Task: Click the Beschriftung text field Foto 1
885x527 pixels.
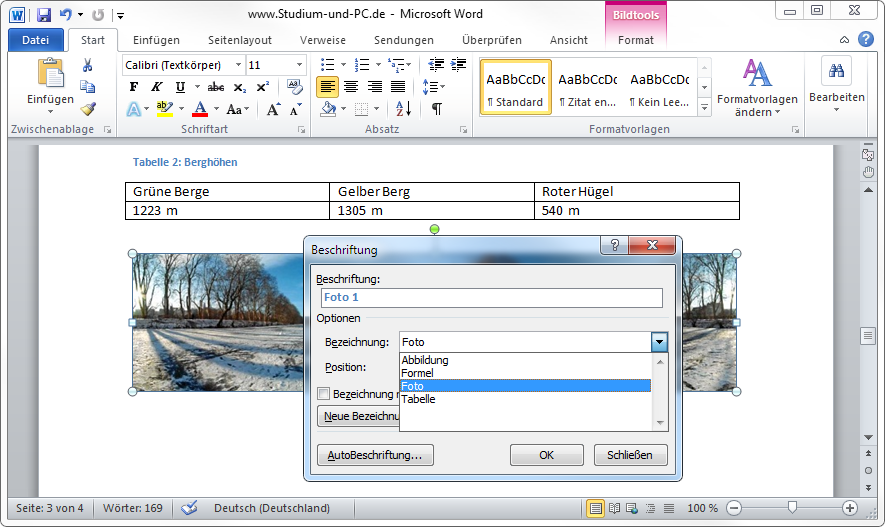Action: coord(492,297)
